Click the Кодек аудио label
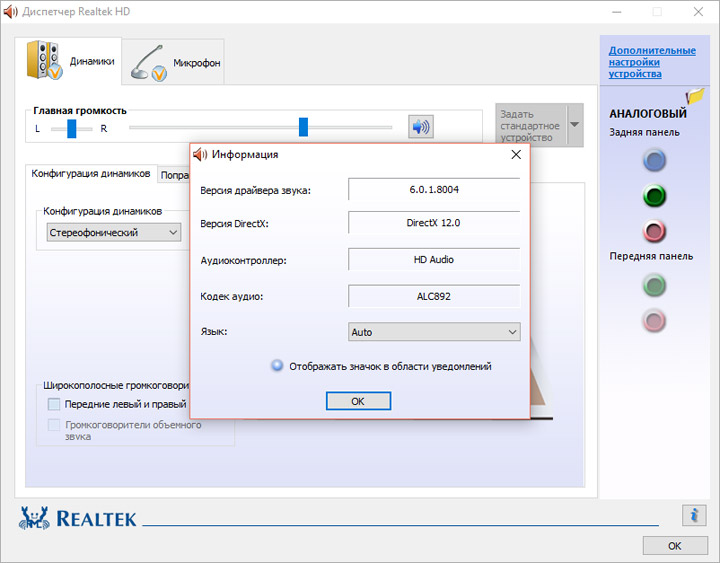720x563 pixels. point(231,297)
